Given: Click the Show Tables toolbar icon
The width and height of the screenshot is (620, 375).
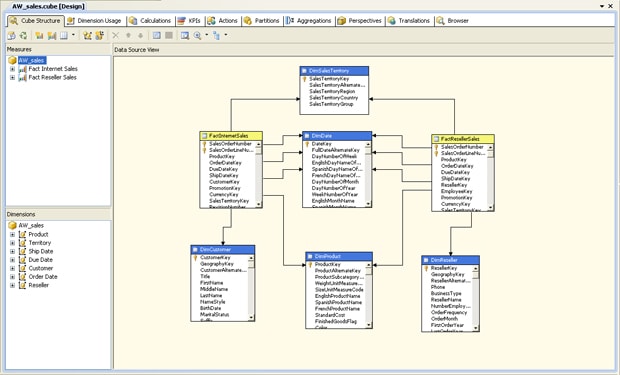Looking at the screenshot, I should click(x=157, y=36).
